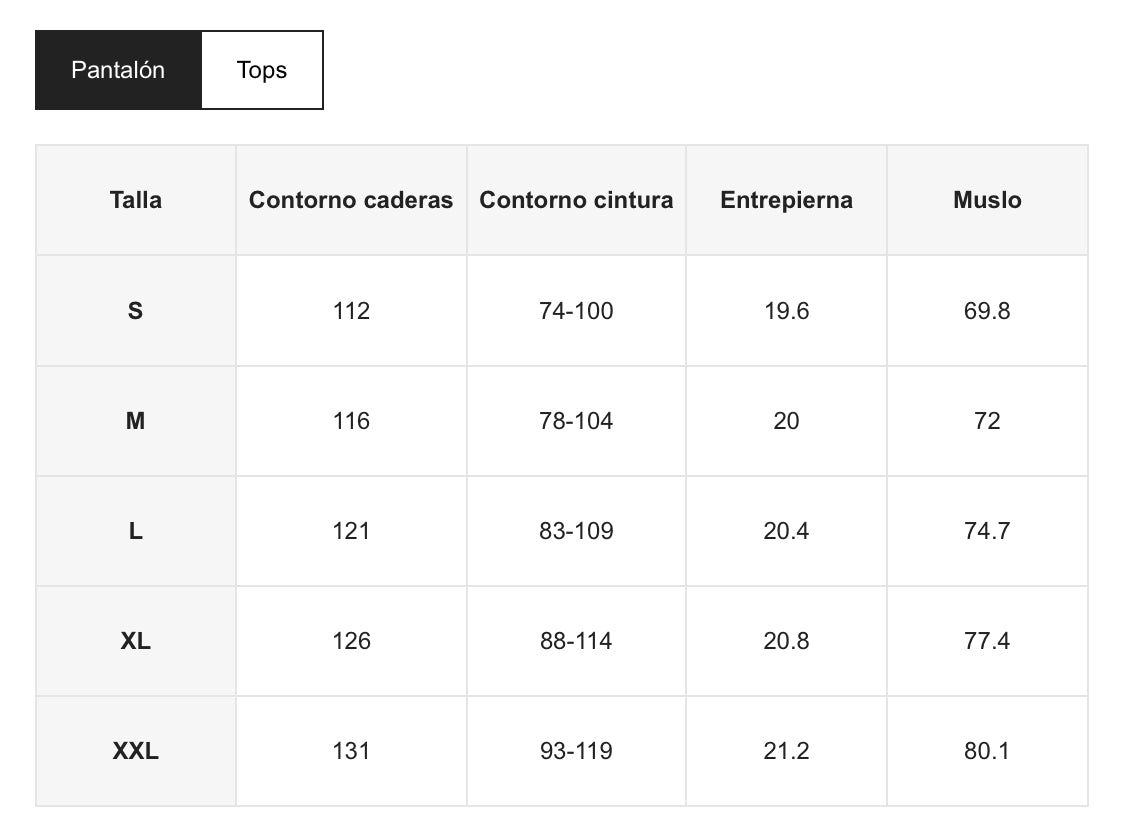
Task: Click the inseam value 20.4
Action: (786, 531)
